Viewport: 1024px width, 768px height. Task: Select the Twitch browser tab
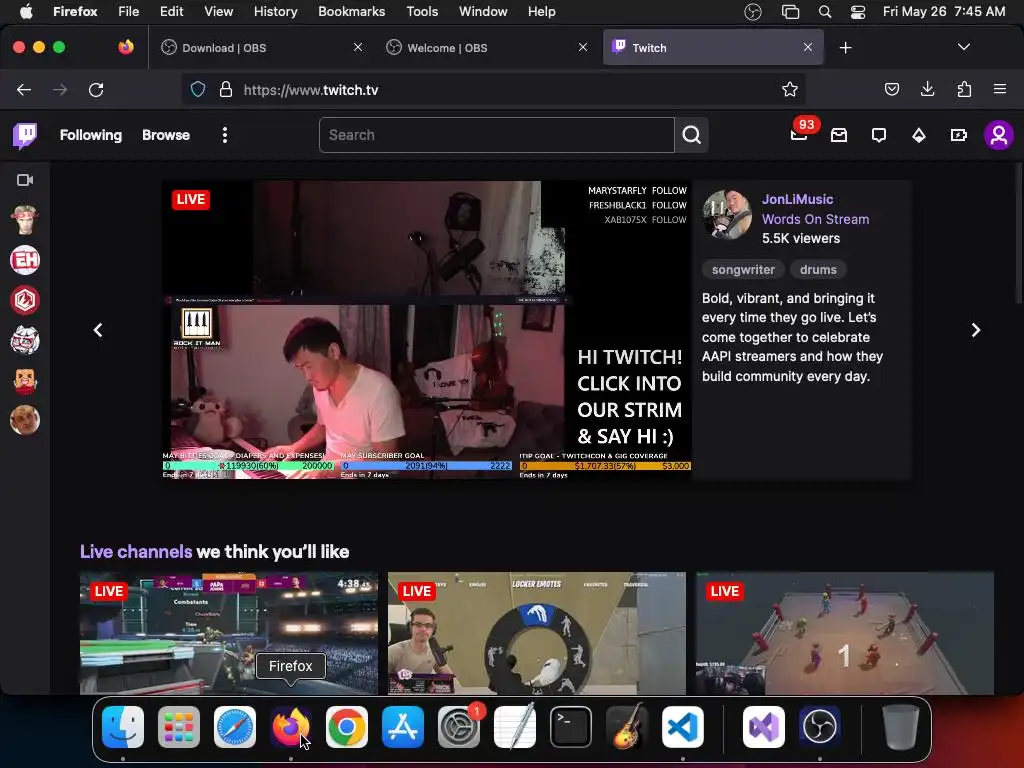click(713, 48)
